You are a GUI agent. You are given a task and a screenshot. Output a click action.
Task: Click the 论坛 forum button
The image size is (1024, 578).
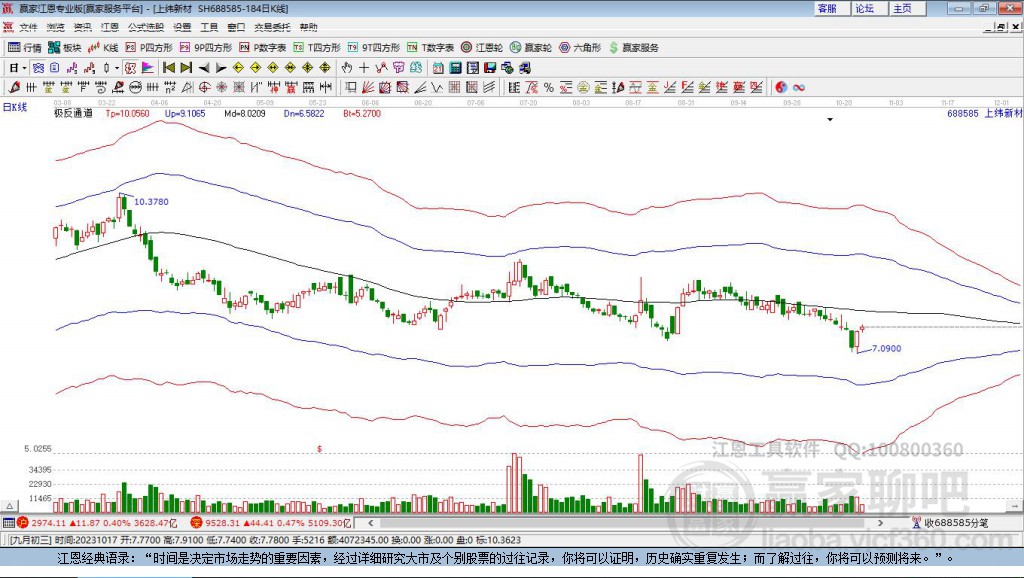click(869, 8)
